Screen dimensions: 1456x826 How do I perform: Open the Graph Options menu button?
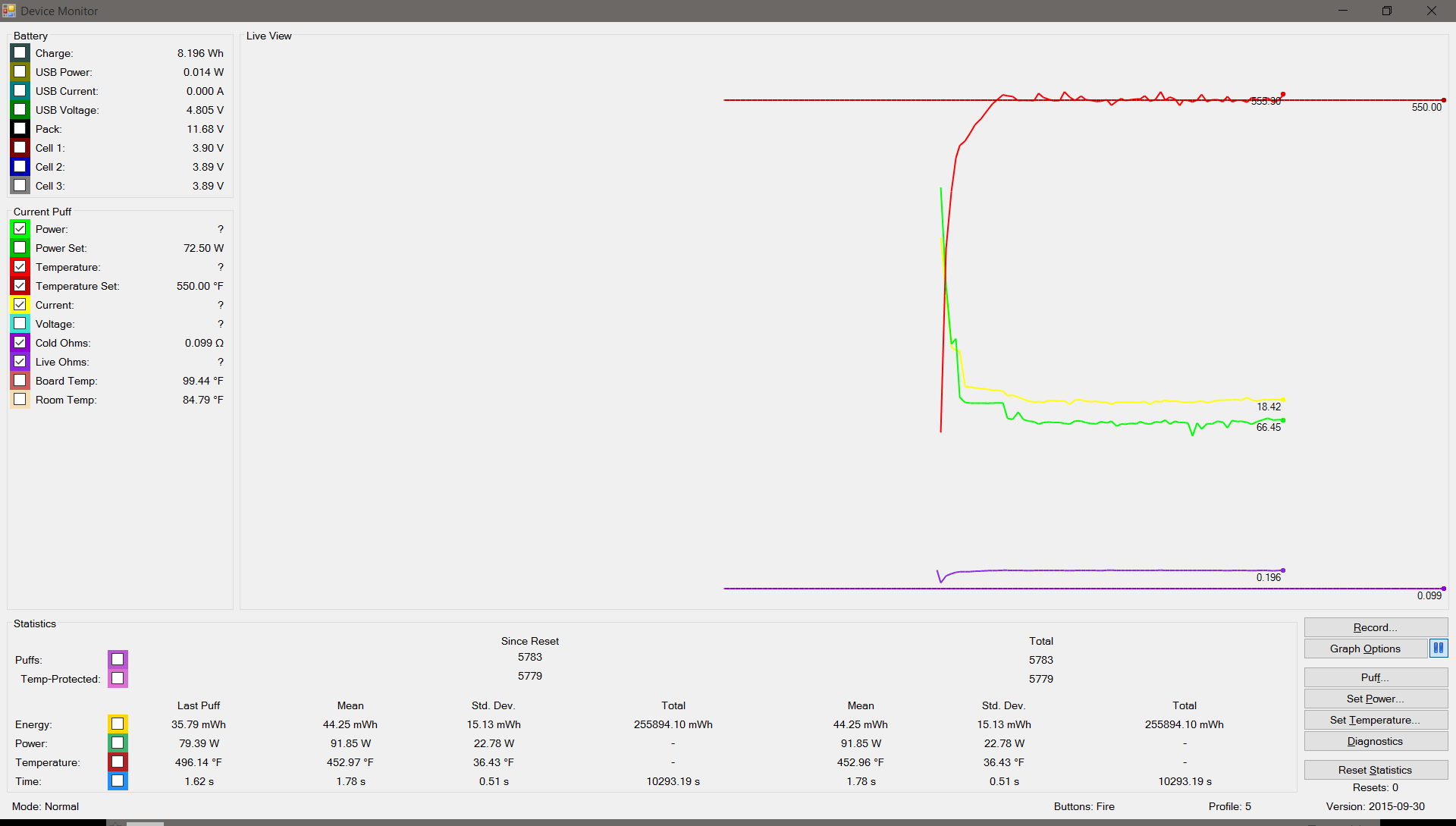(x=1365, y=649)
